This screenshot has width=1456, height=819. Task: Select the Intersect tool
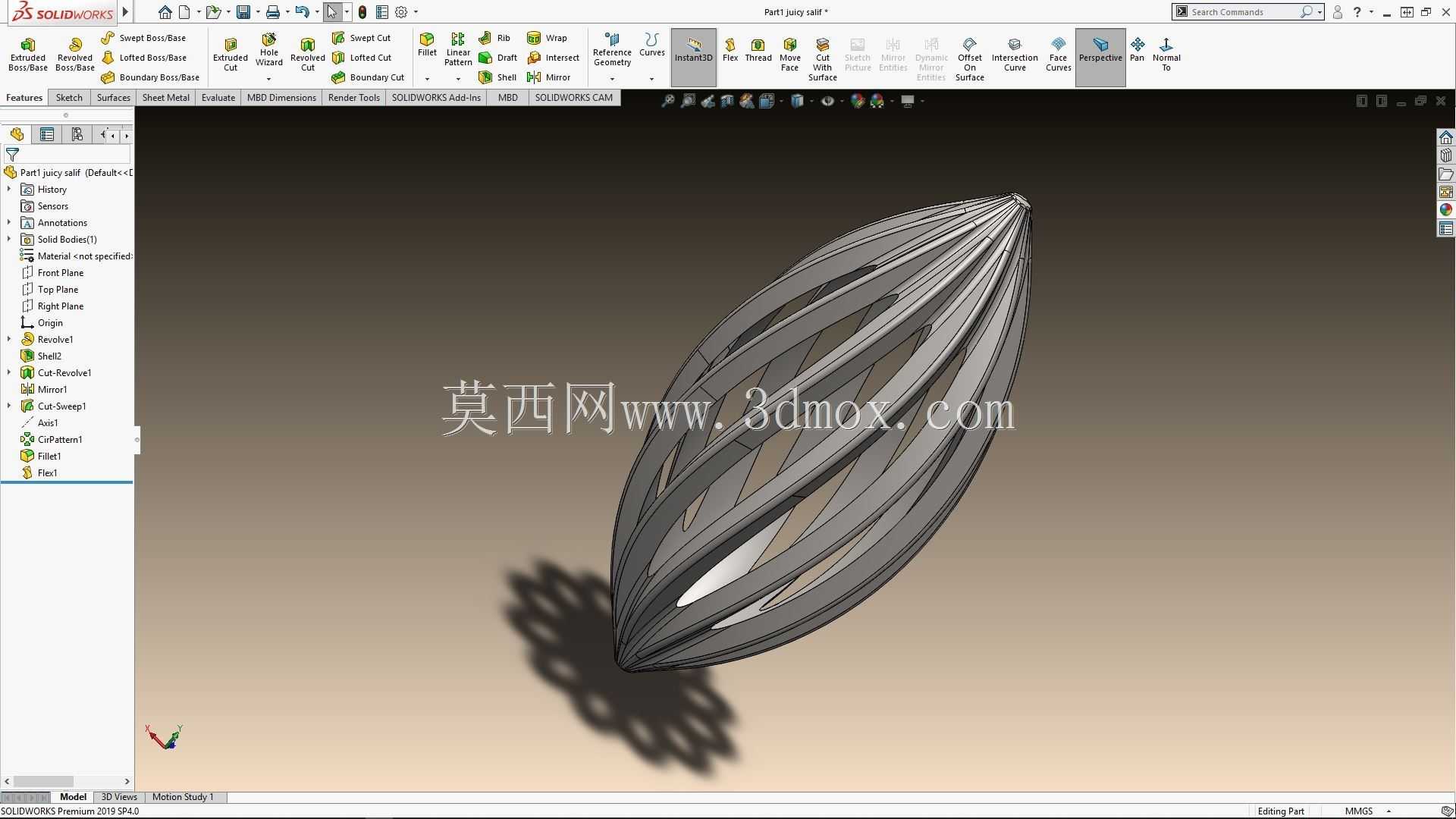click(x=553, y=58)
